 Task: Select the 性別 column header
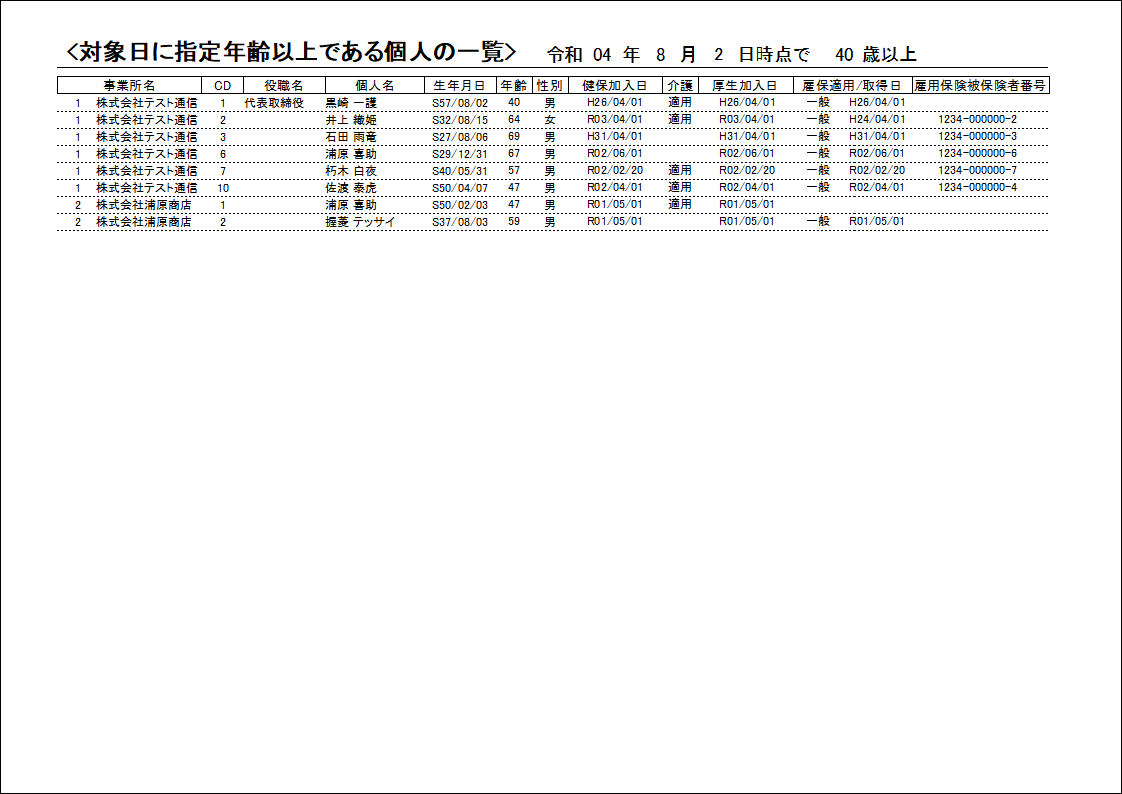pyautogui.click(x=550, y=86)
